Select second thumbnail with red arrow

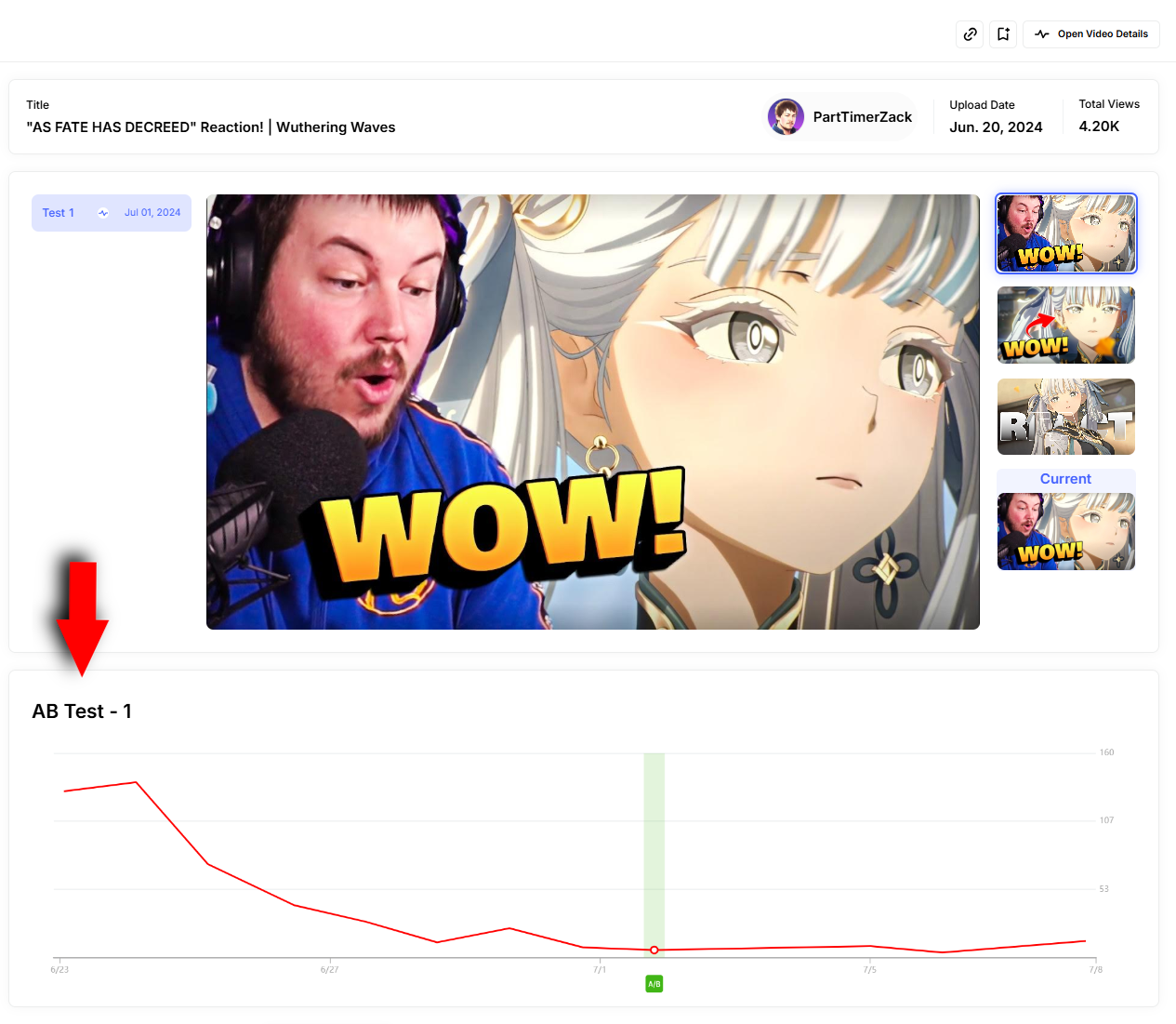tap(1066, 325)
